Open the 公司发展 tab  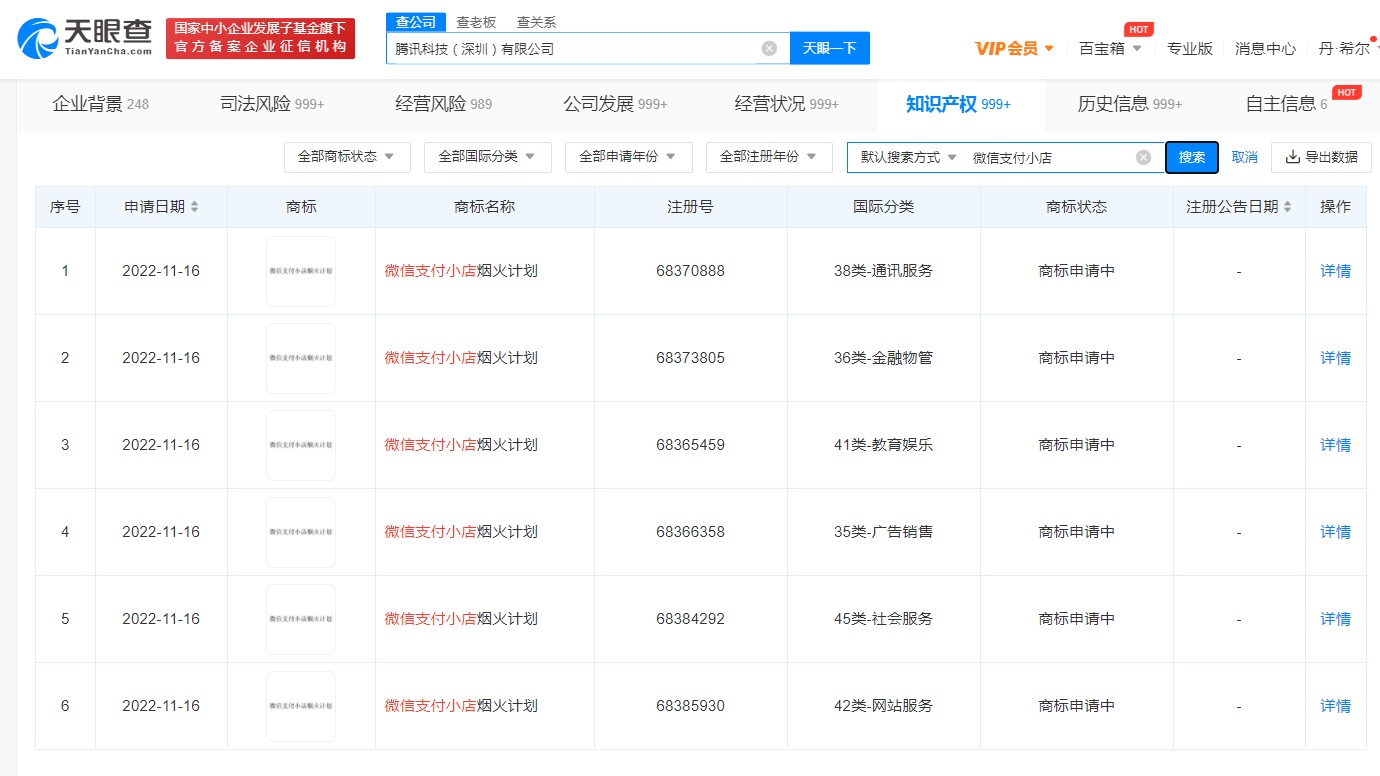615,104
